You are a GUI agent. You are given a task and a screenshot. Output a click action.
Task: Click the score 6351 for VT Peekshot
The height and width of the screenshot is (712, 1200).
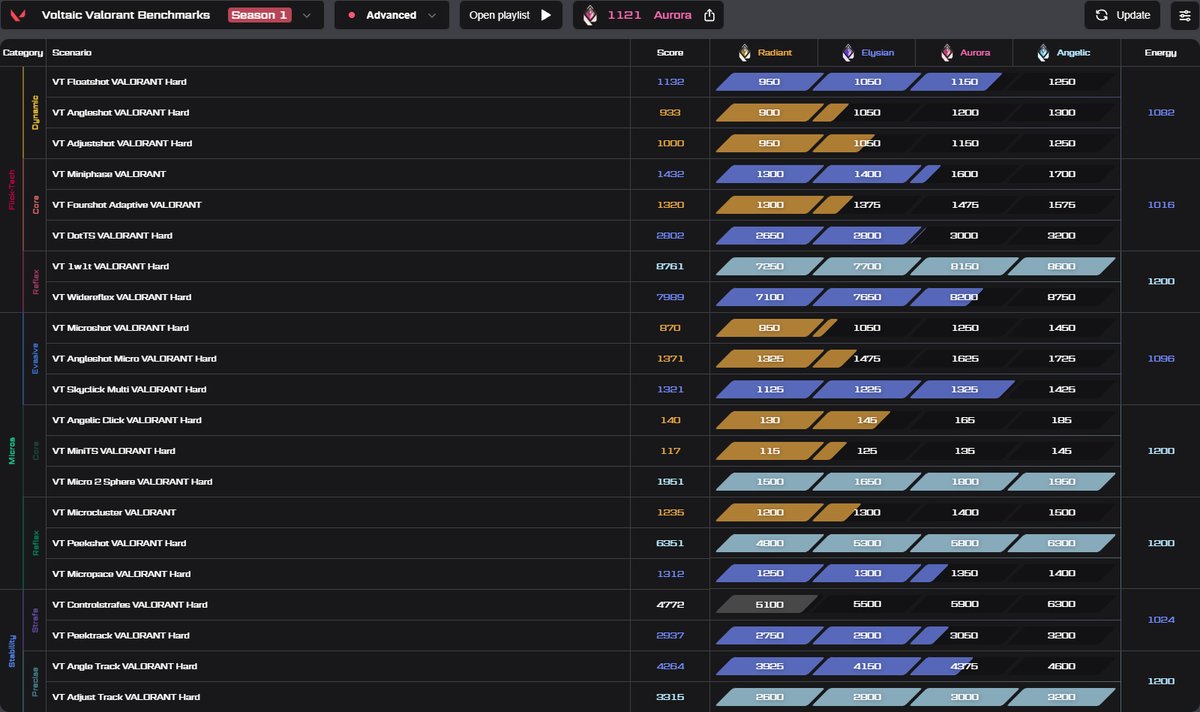click(670, 544)
